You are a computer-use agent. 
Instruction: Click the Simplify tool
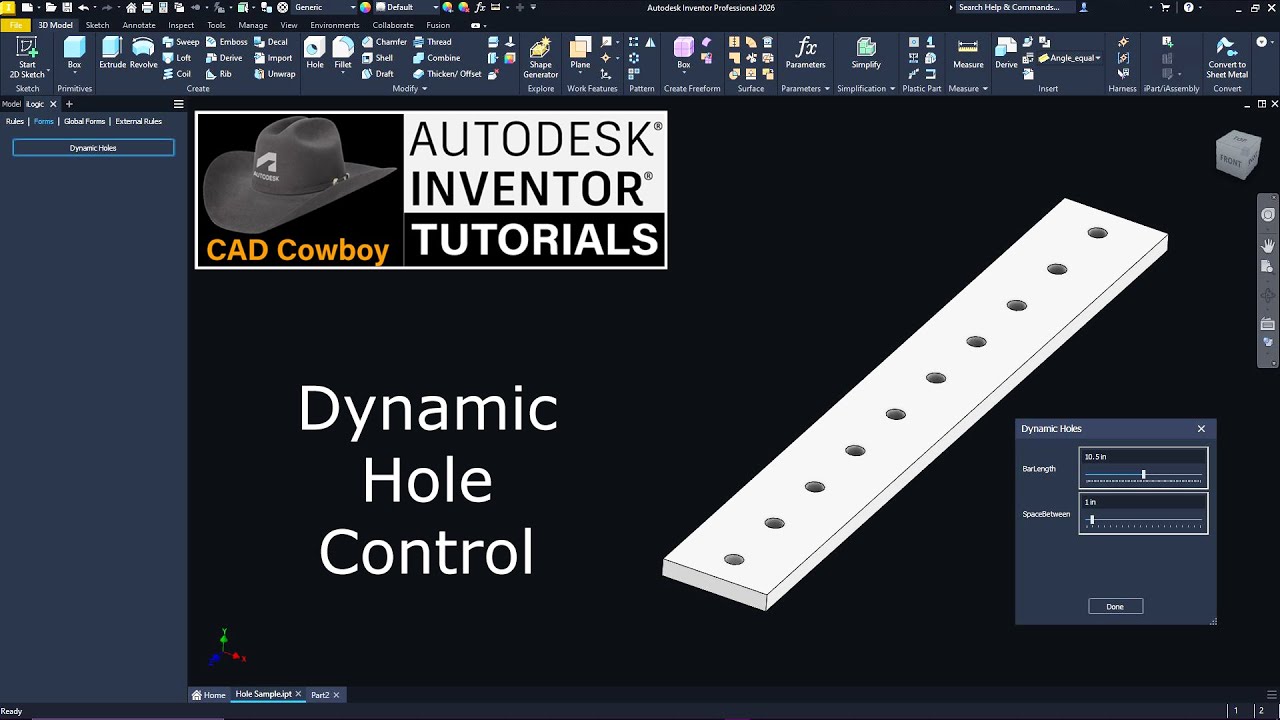point(866,55)
